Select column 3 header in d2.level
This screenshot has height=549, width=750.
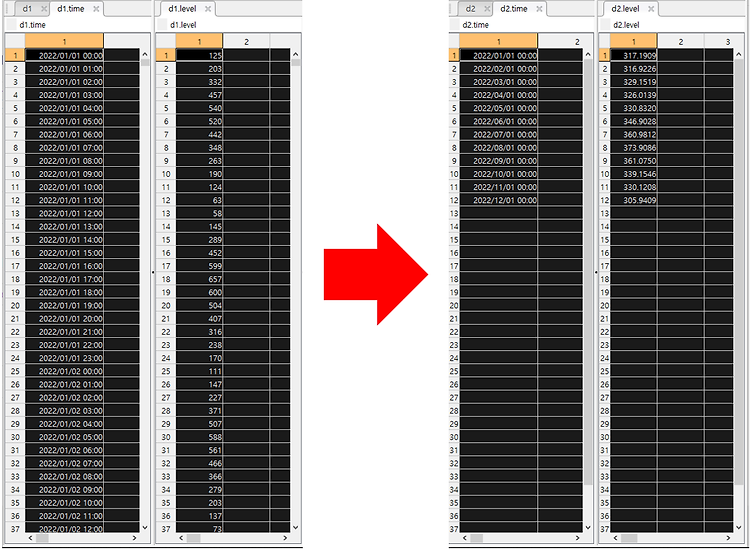click(720, 42)
